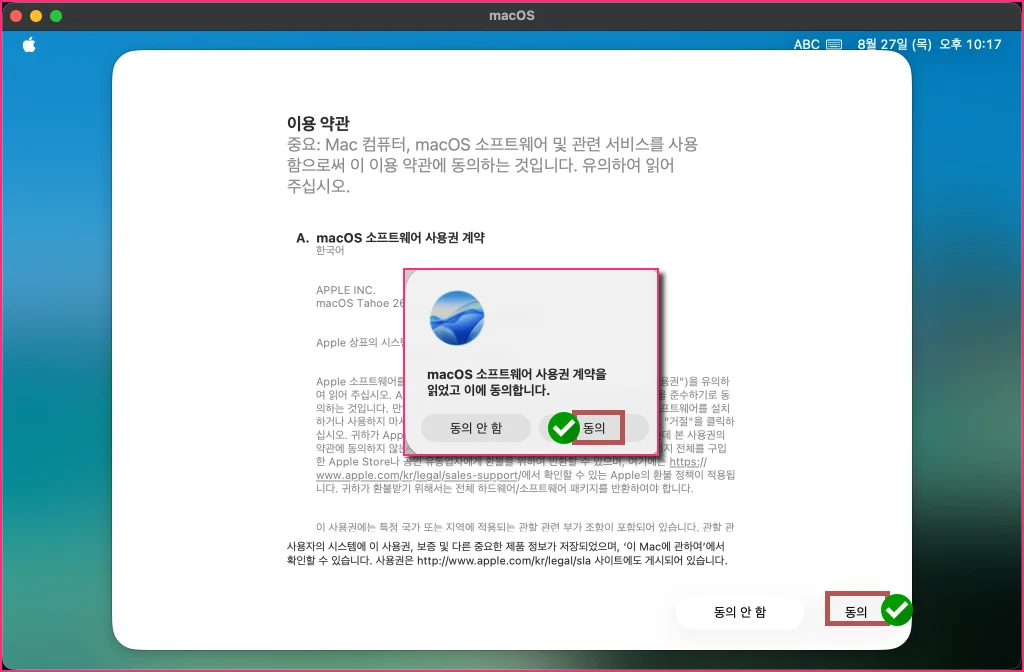The image size is (1024, 672).
Task: Click the date 8월 27일 (목) in menu bar
Action: click(894, 44)
